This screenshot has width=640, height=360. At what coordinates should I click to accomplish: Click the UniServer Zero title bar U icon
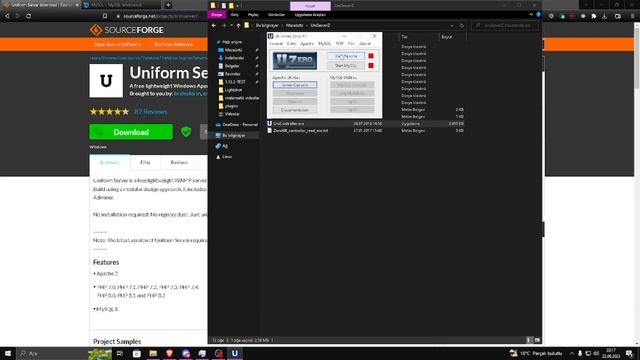pos(271,36)
